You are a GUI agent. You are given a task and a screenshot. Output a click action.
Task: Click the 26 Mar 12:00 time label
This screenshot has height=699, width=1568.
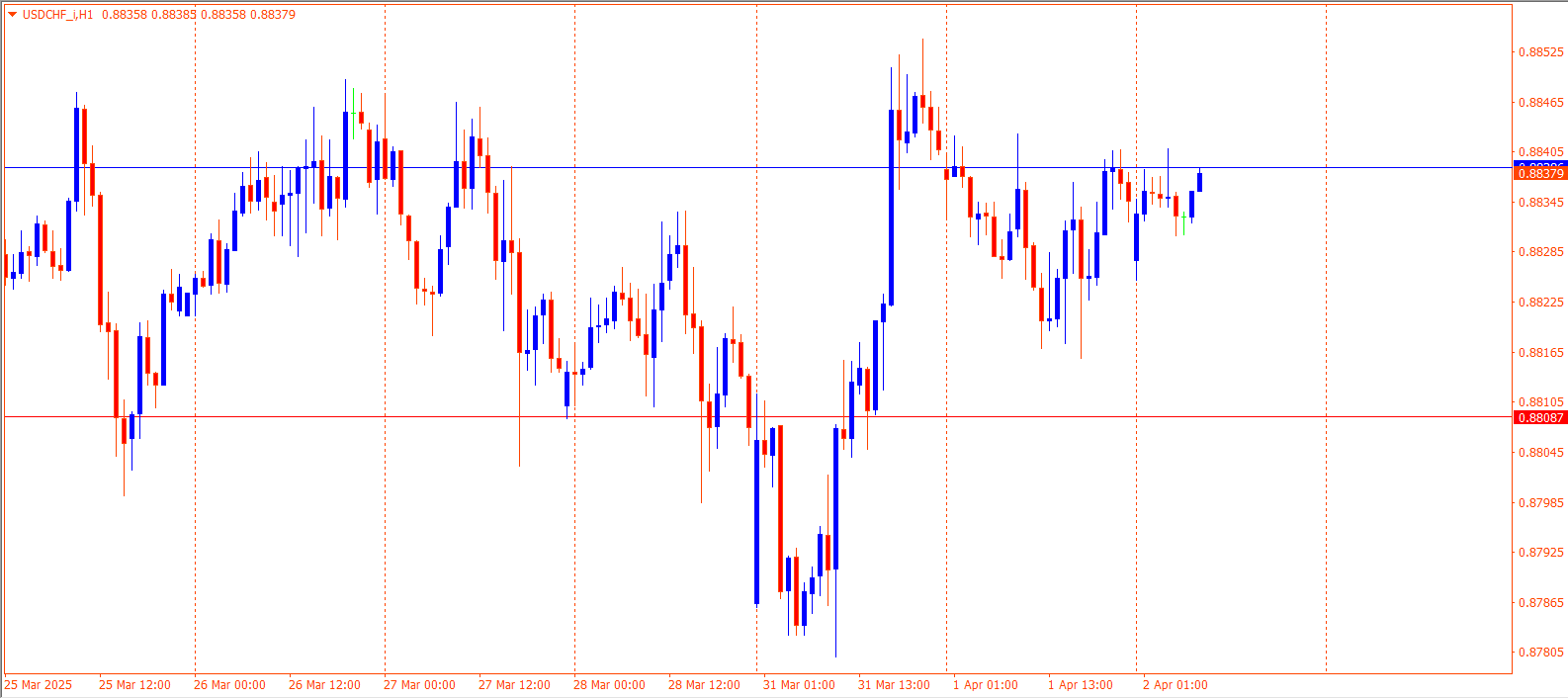pos(324,685)
